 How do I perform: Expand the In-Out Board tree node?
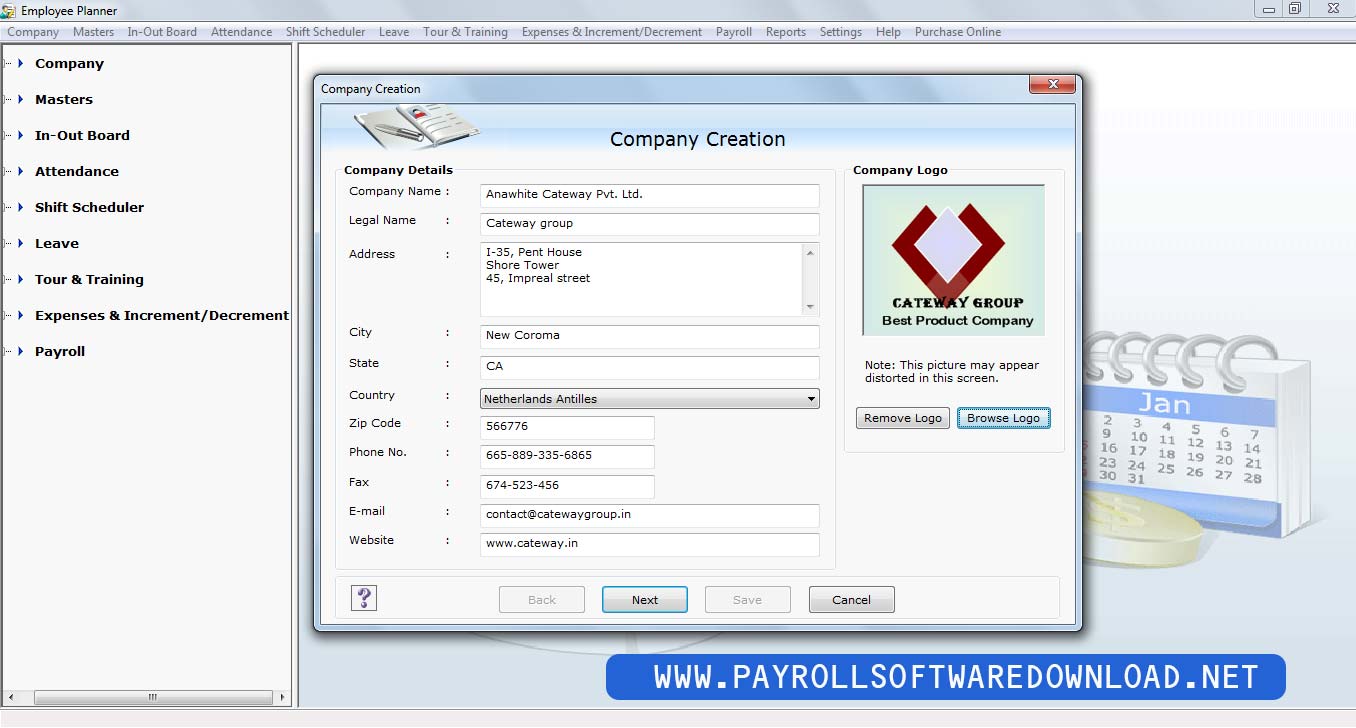20,135
